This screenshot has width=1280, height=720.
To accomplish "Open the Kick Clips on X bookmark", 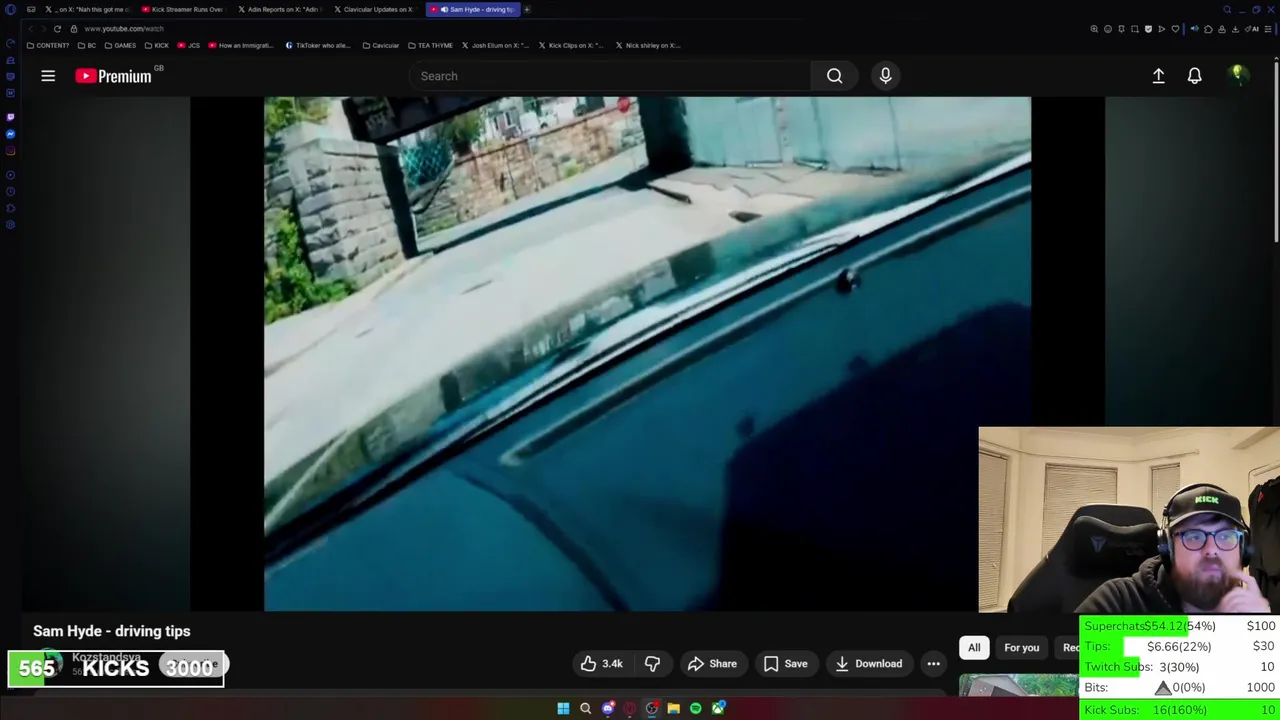I will pos(571,45).
